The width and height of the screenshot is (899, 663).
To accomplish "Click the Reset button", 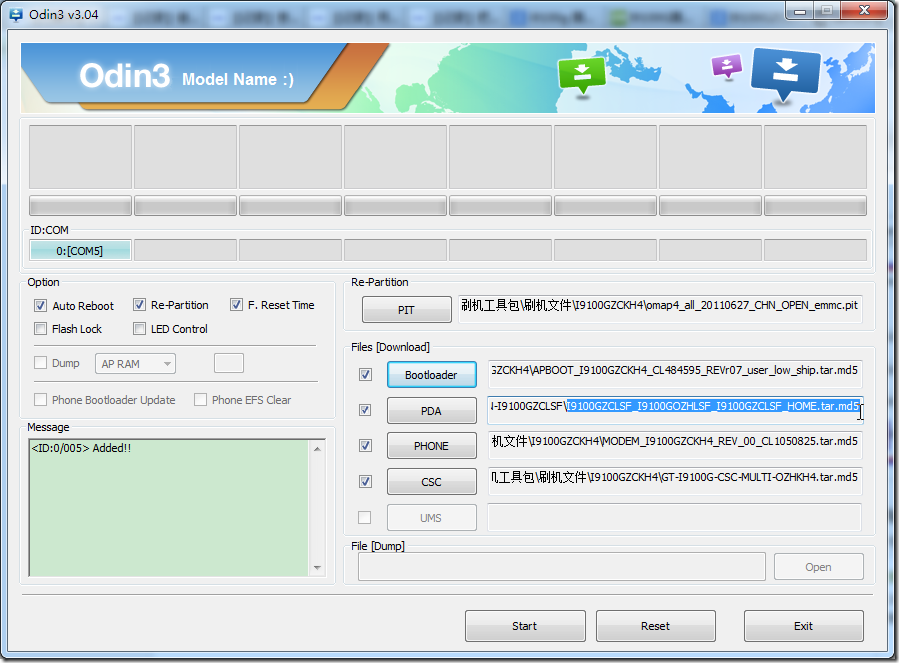I will 656,626.
